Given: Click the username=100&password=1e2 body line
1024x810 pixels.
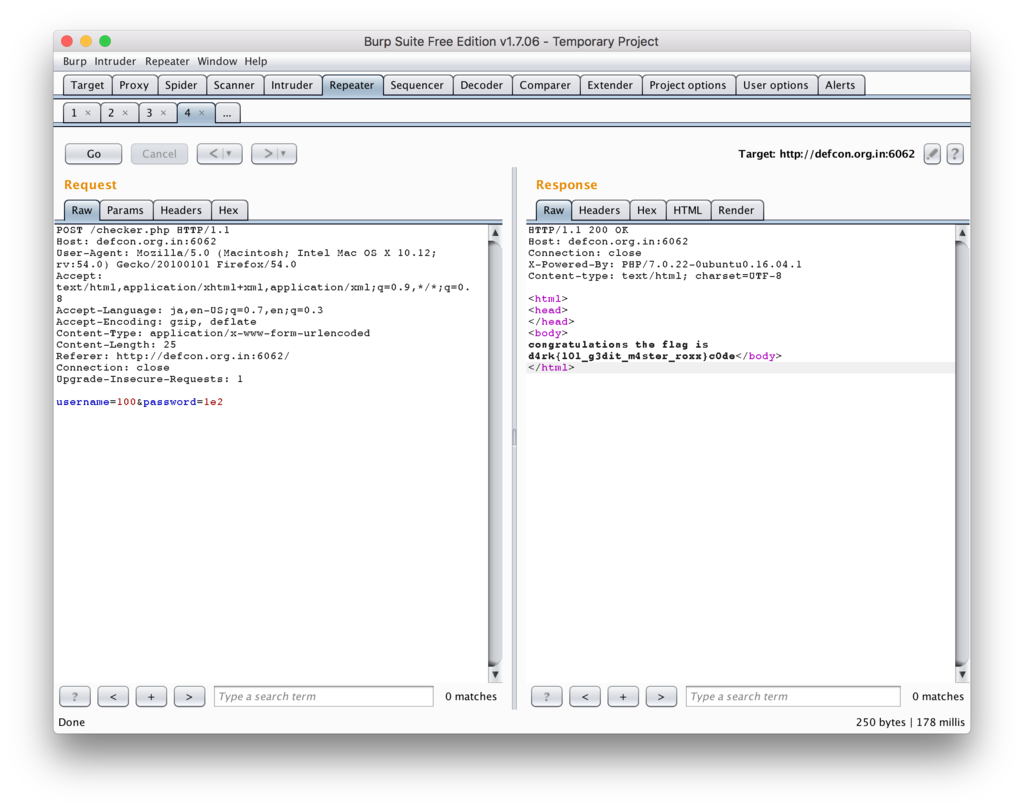Looking at the screenshot, I should 139,402.
